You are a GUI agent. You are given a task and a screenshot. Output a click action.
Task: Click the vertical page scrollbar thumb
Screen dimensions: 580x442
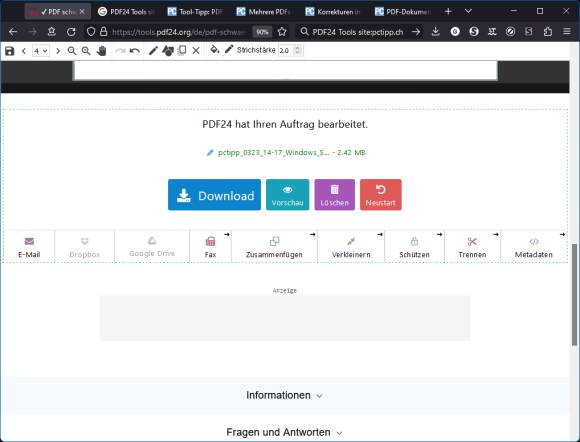point(574,295)
